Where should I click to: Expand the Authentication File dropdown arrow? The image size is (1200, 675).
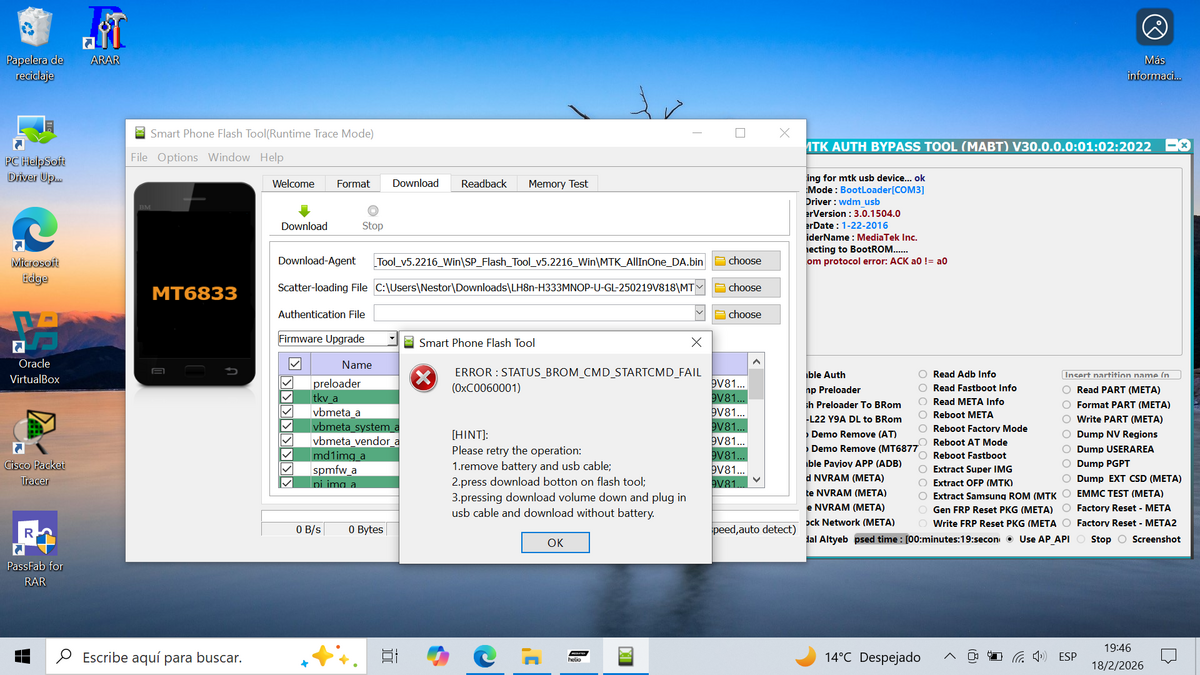[699, 314]
